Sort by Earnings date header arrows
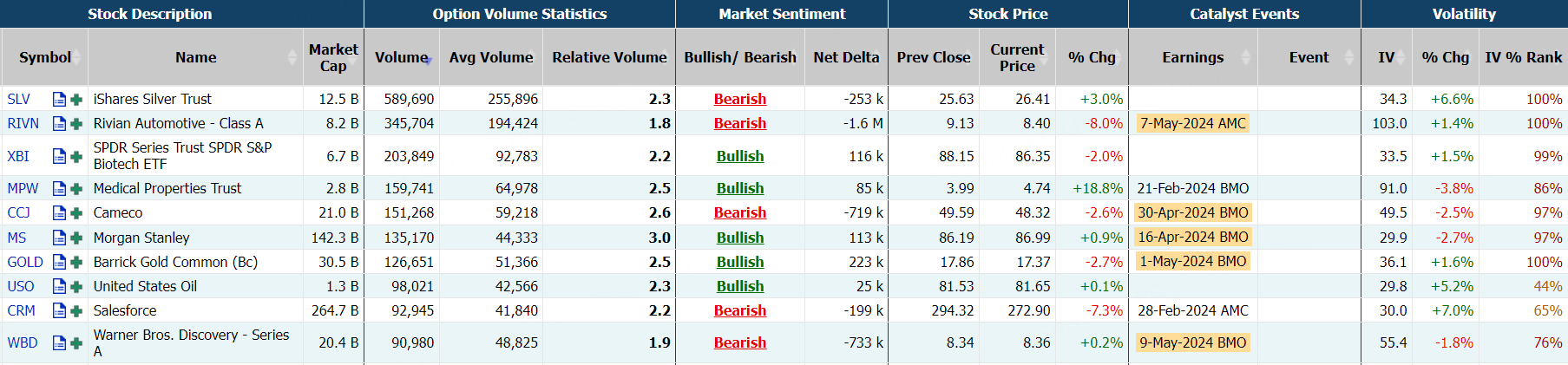Viewport: 1568px width, 365px height. click(1246, 57)
